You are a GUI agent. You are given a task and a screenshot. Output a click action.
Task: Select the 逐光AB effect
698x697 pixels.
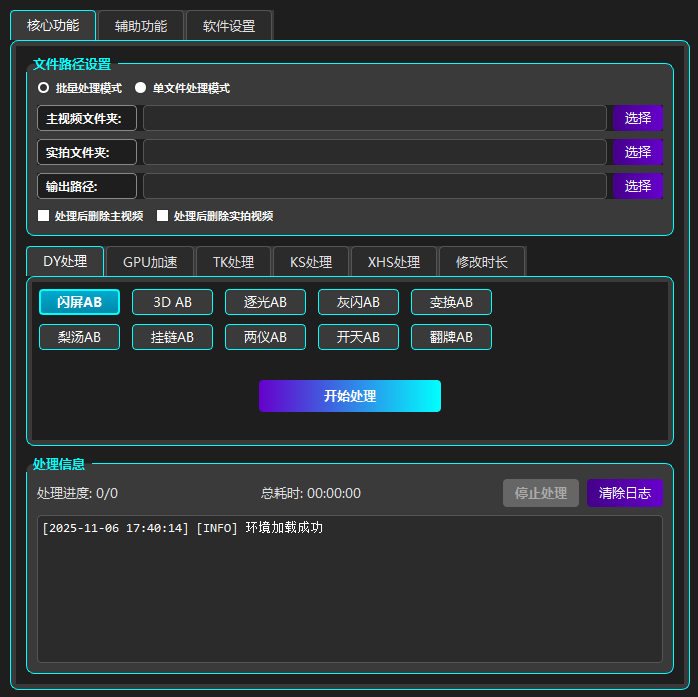(x=265, y=302)
